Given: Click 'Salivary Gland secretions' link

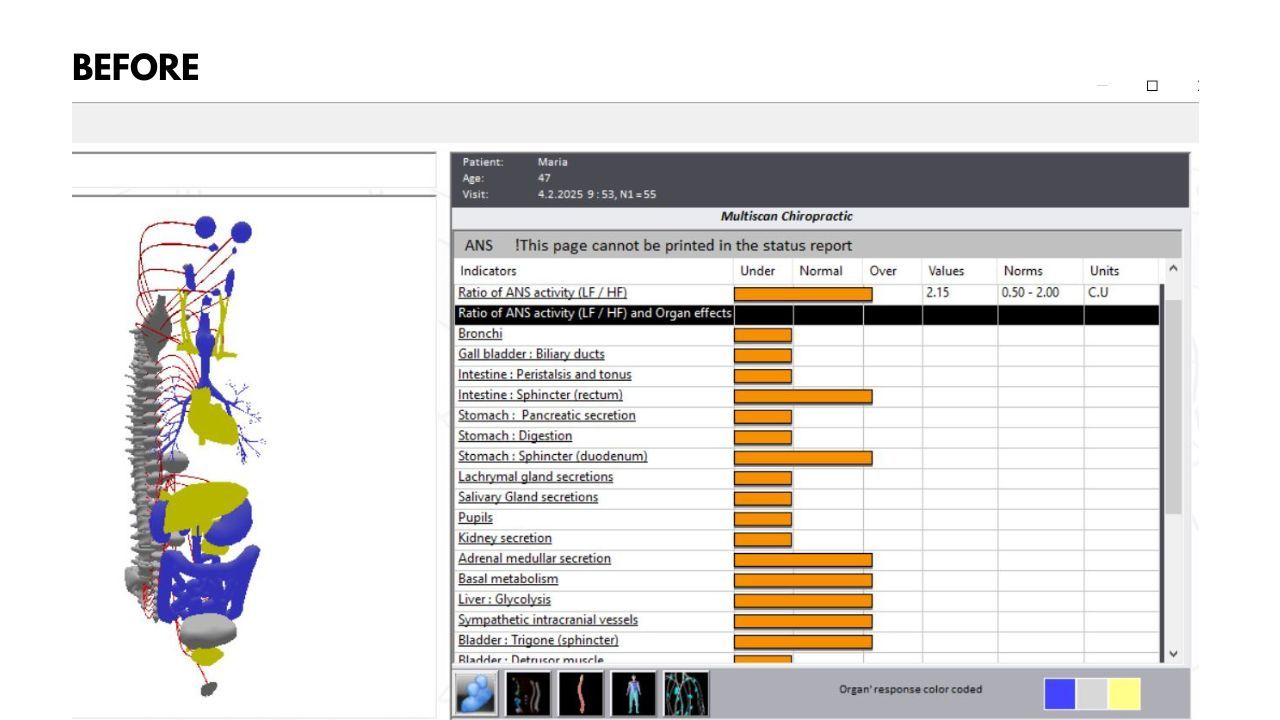Looking at the screenshot, I should coord(528,497).
